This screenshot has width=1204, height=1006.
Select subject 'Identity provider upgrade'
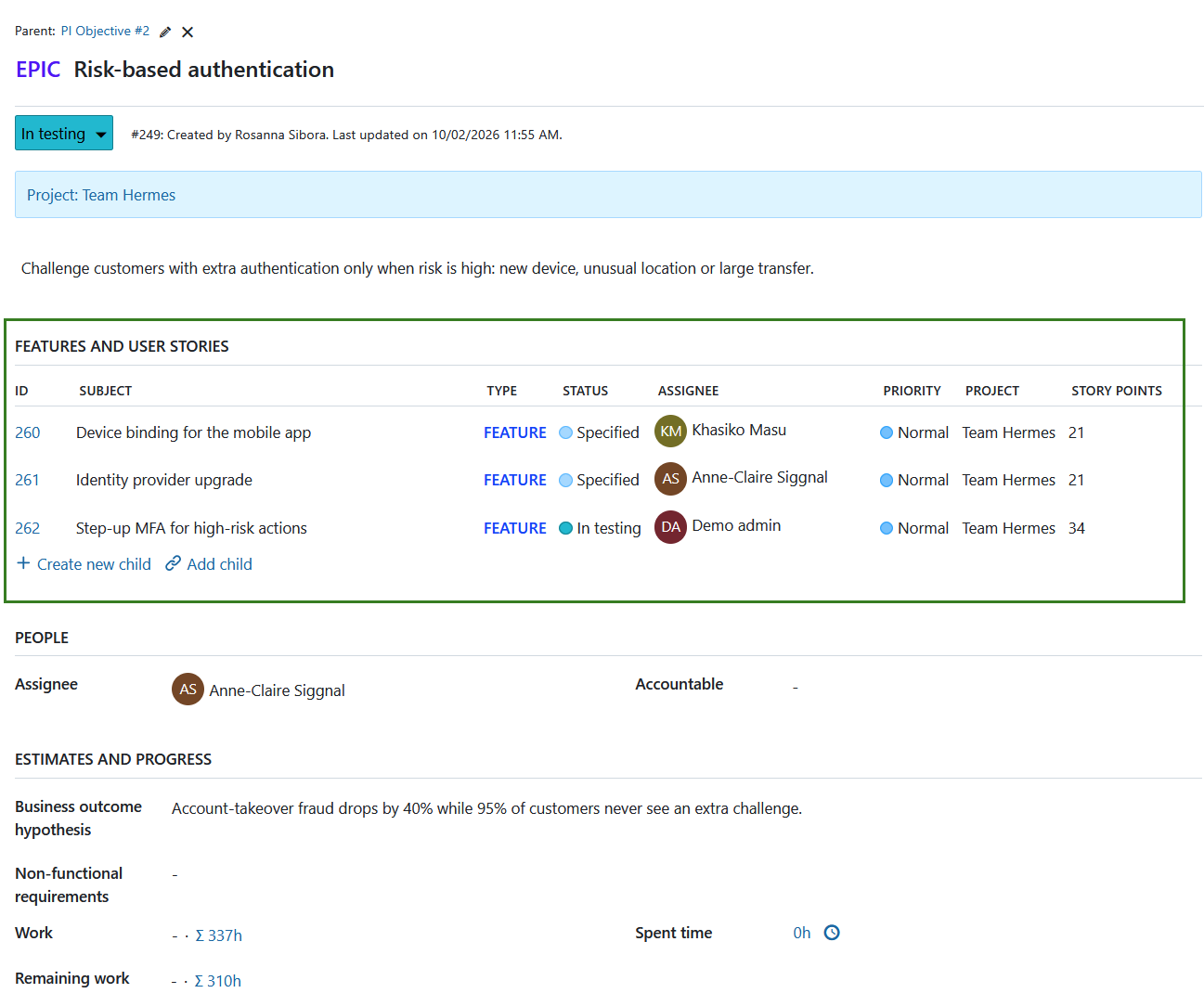(164, 480)
